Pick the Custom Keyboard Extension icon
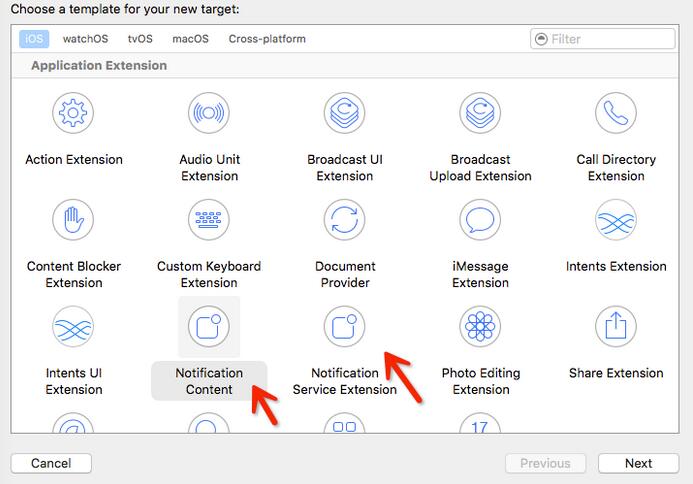Viewport: 693px width, 484px height. pyautogui.click(x=209, y=220)
